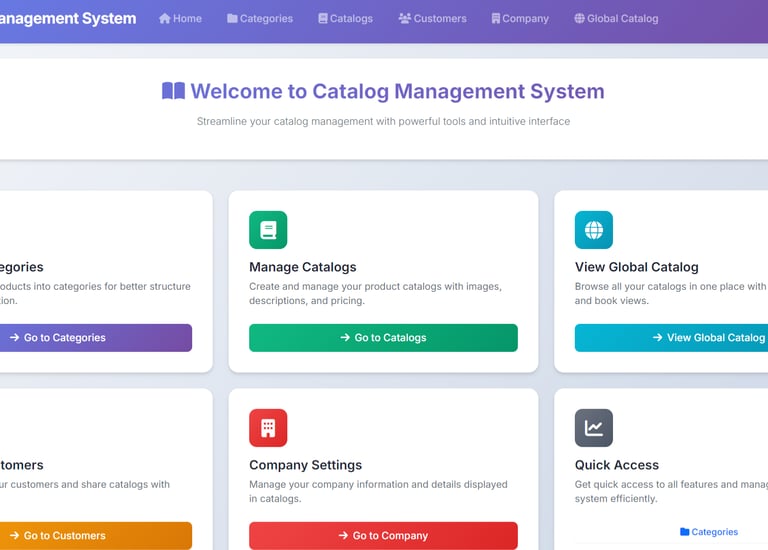Click the red Go to Company button
768x550 pixels.
tap(383, 535)
